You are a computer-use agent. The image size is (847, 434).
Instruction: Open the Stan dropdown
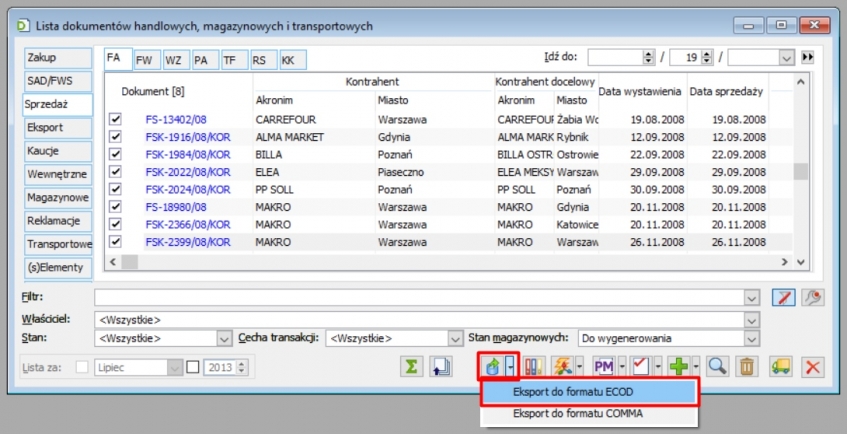pos(224,339)
